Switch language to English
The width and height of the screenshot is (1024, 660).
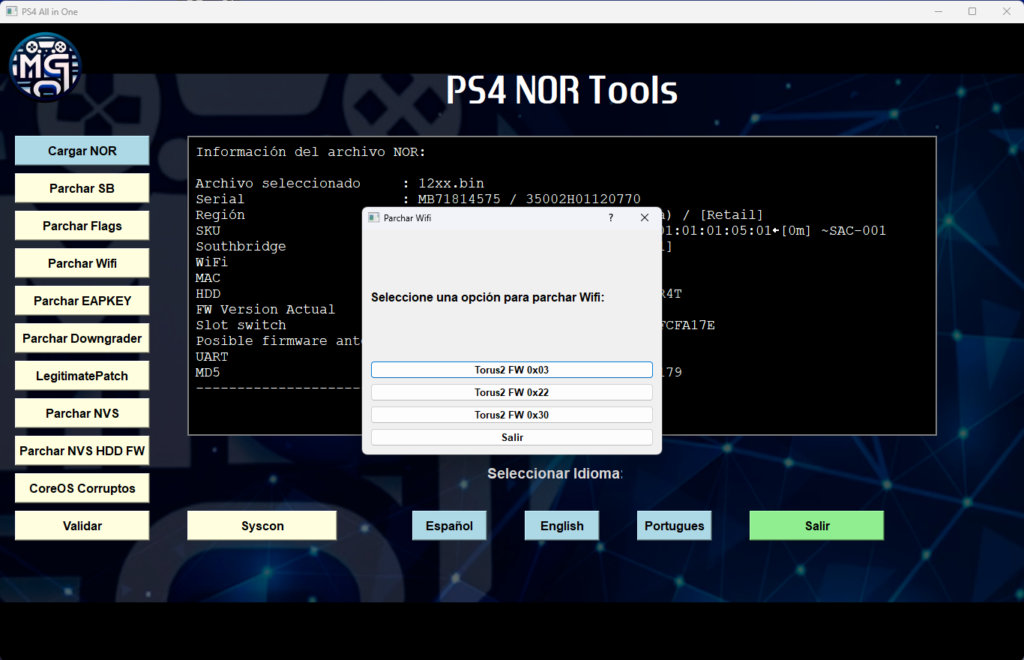pyautogui.click(x=561, y=526)
